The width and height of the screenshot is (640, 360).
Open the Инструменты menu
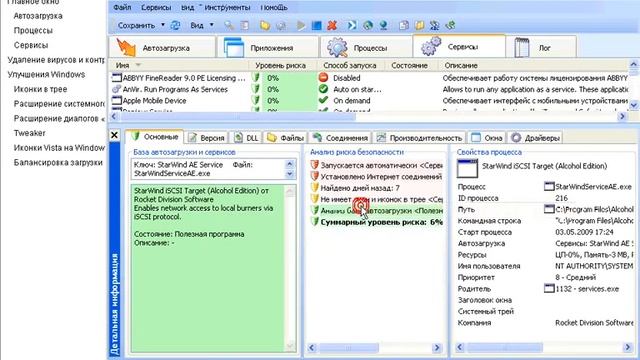(x=227, y=7)
